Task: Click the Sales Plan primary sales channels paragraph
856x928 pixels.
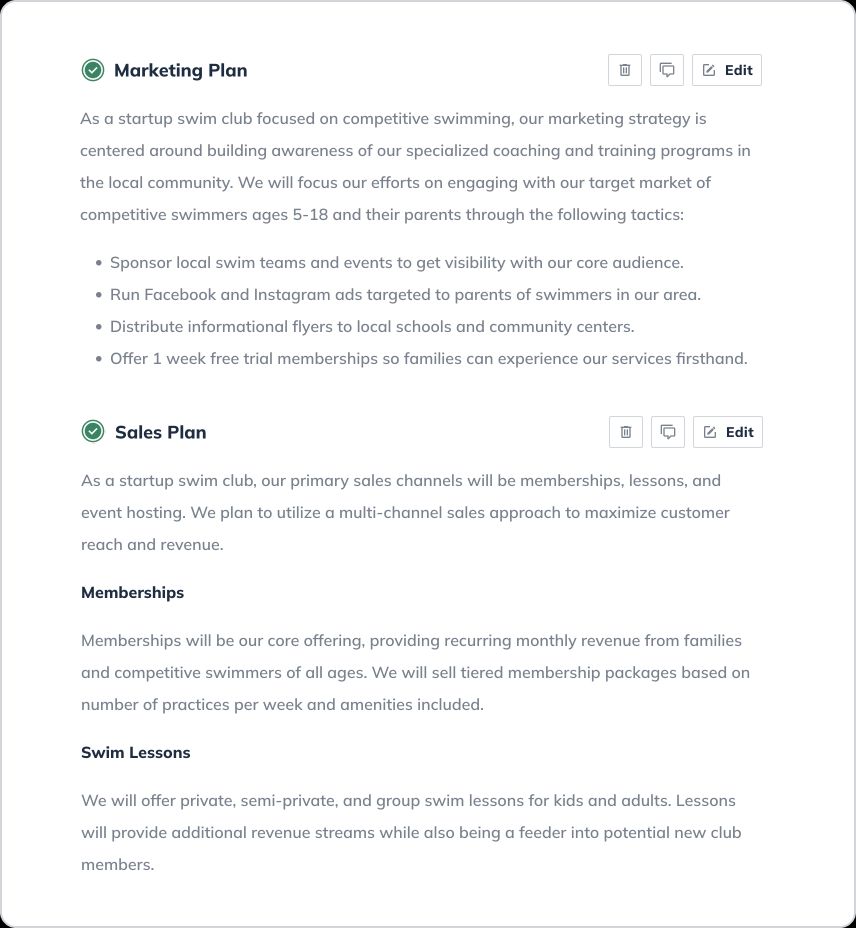Action: pos(405,512)
